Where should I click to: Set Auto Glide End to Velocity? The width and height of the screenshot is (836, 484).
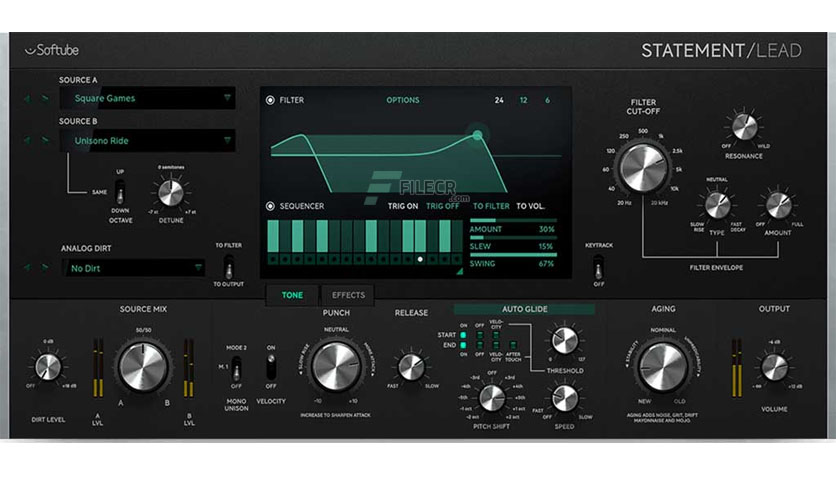point(496,345)
